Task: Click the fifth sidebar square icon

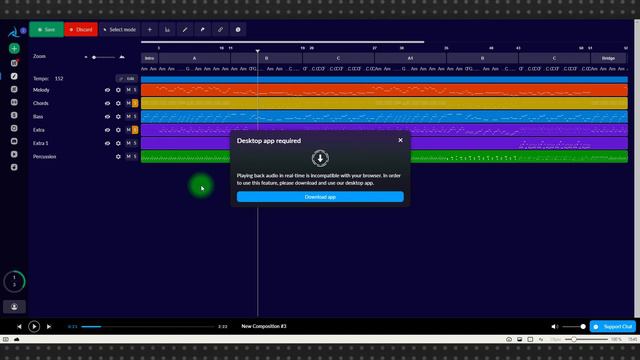Action: pos(14,102)
